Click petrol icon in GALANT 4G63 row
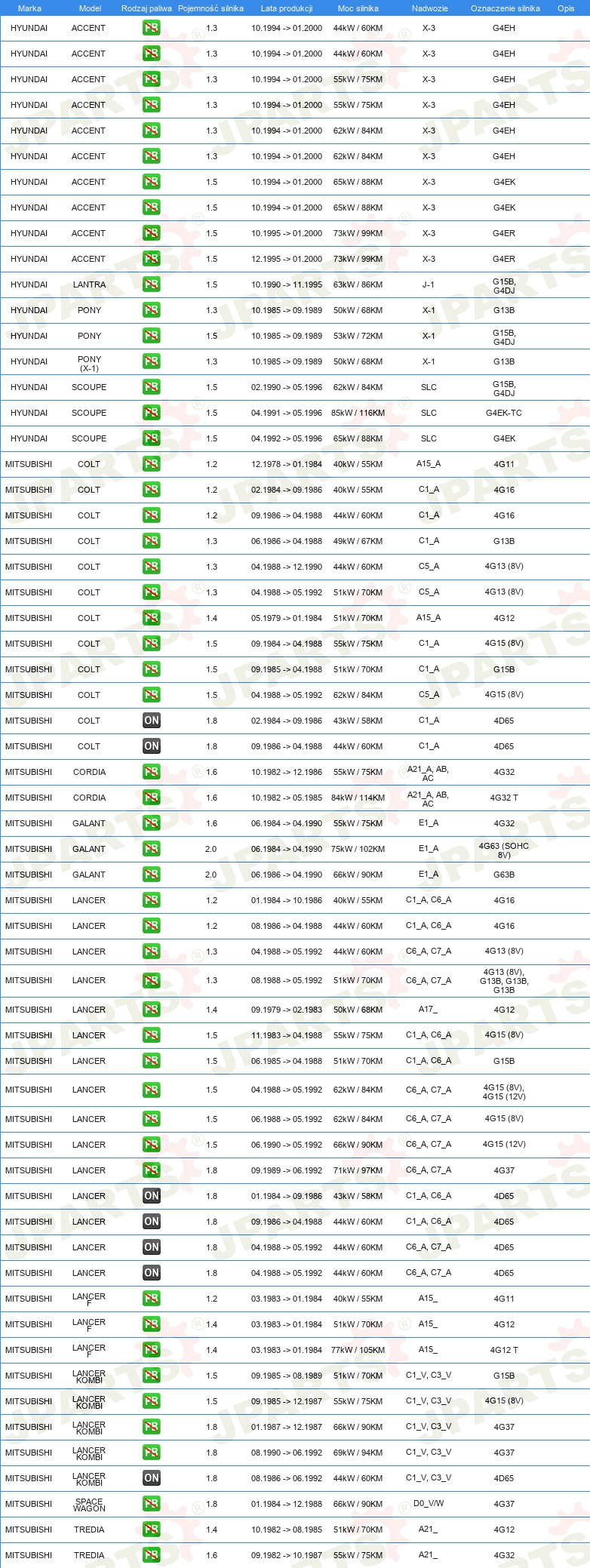Image resolution: width=590 pixels, height=1568 pixels. click(151, 849)
